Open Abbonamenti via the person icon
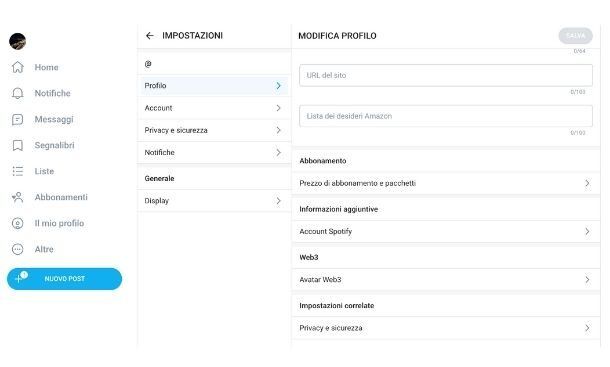The width and height of the screenshot is (610, 367). pos(18,197)
